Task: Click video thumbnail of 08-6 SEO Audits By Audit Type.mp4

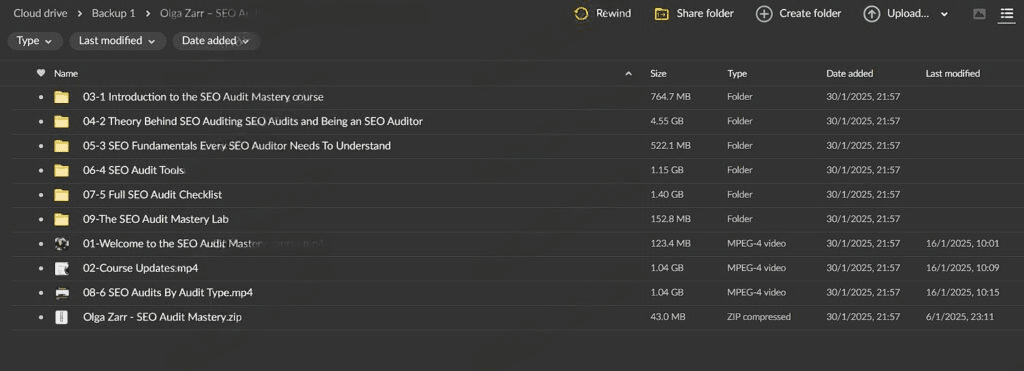Action: pyautogui.click(x=61, y=293)
